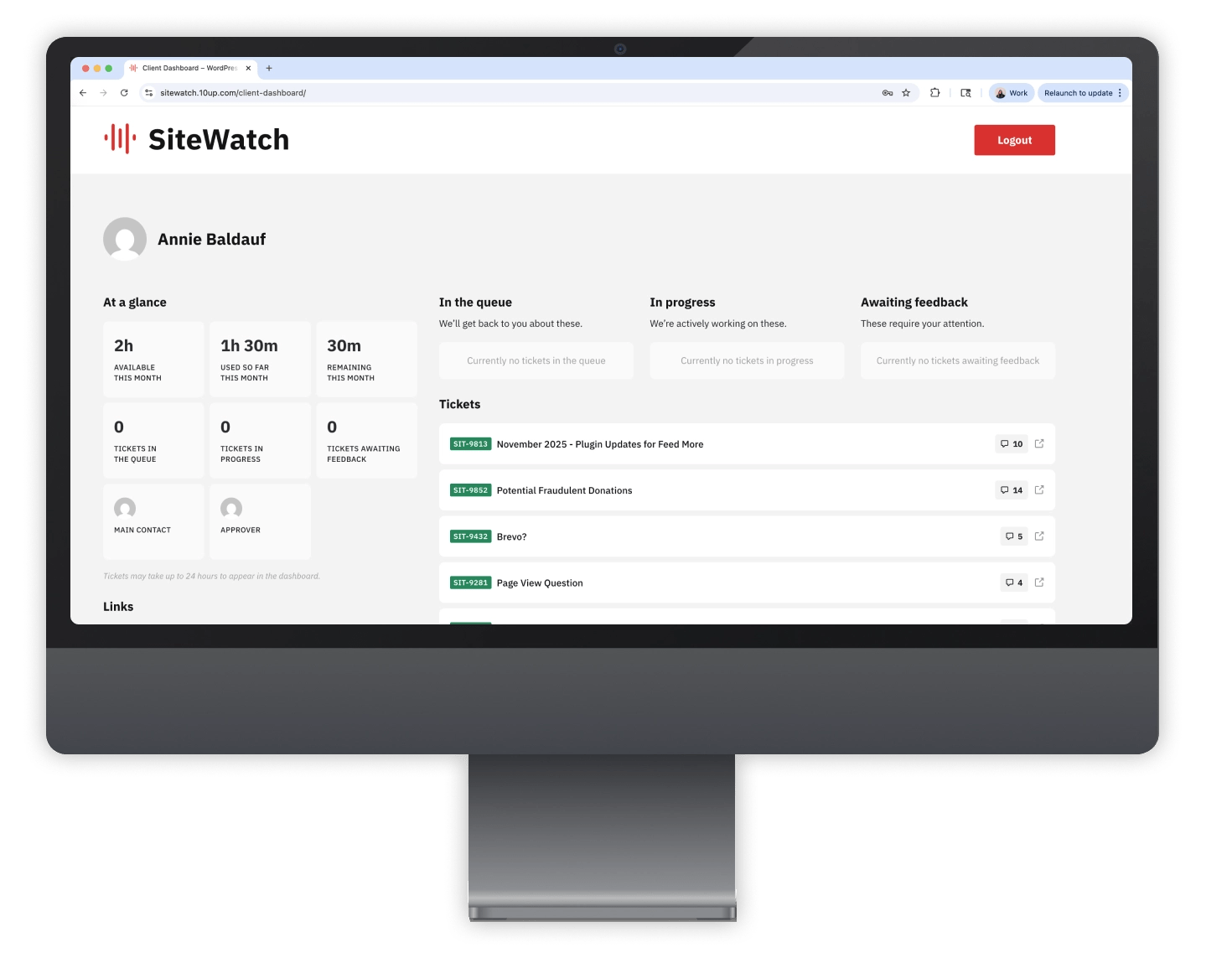Click the Main Contact avatar placeholder
Image resolution: width=1232 pixels, height=963 pixels.
(124, 510)
